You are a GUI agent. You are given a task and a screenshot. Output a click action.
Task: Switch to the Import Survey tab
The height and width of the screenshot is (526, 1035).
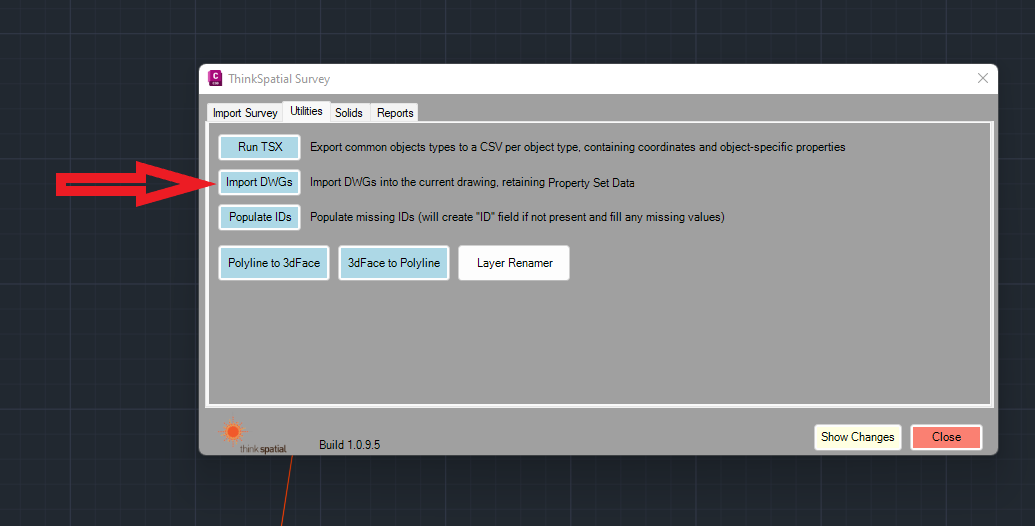click(245, 113)
